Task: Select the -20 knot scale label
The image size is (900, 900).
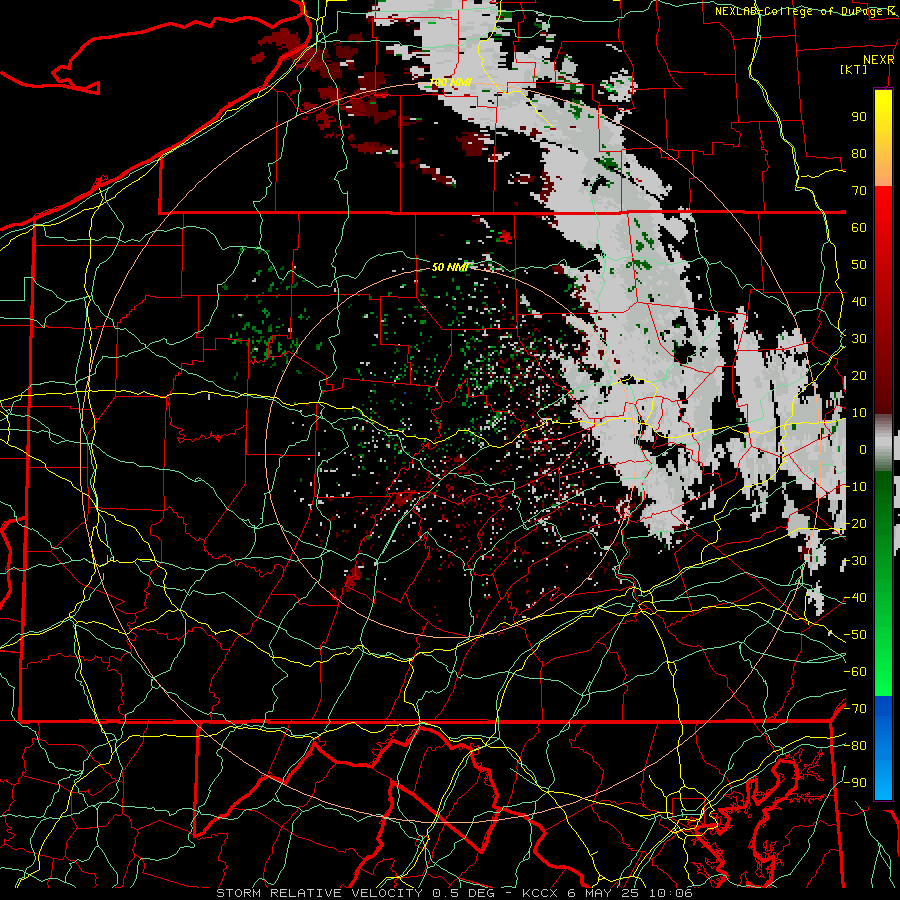Action: tap(855, 523)
